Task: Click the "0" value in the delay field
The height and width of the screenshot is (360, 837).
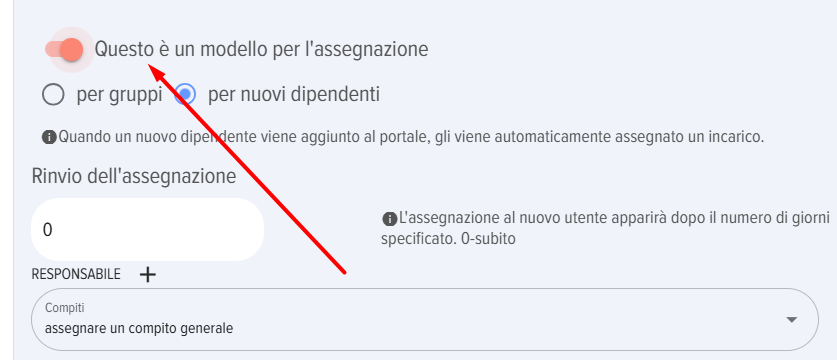Action: point(48,230)
